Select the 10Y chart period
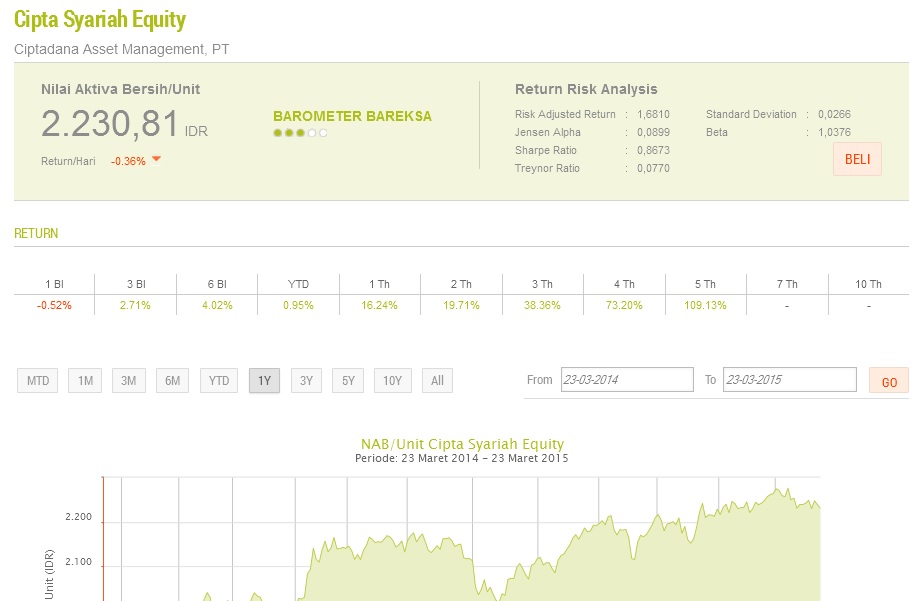The height and width of the screenshot is (601, 921). click(x=392, y=381)
